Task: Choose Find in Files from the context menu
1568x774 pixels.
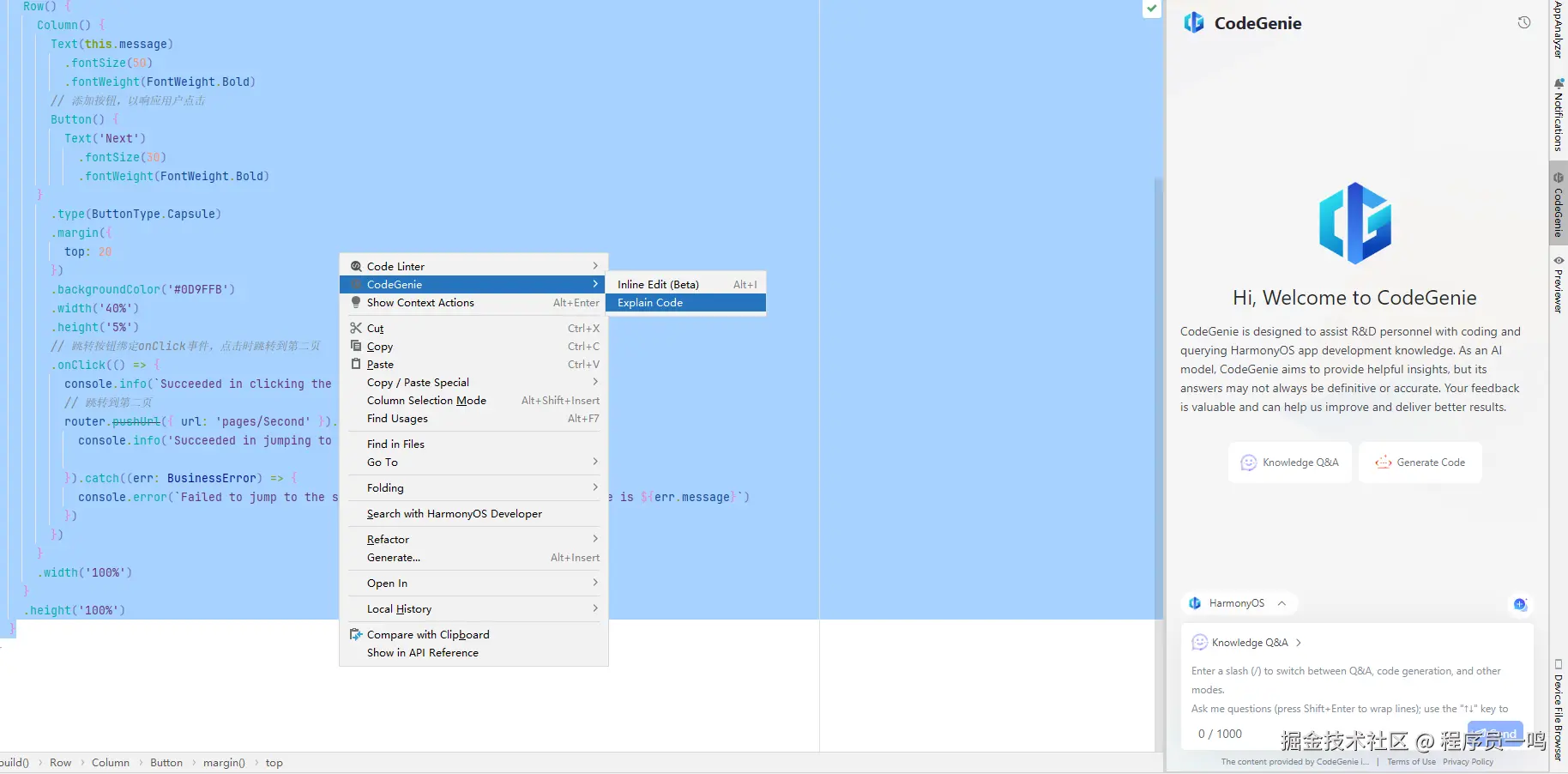Action: (x=473, y=444)
